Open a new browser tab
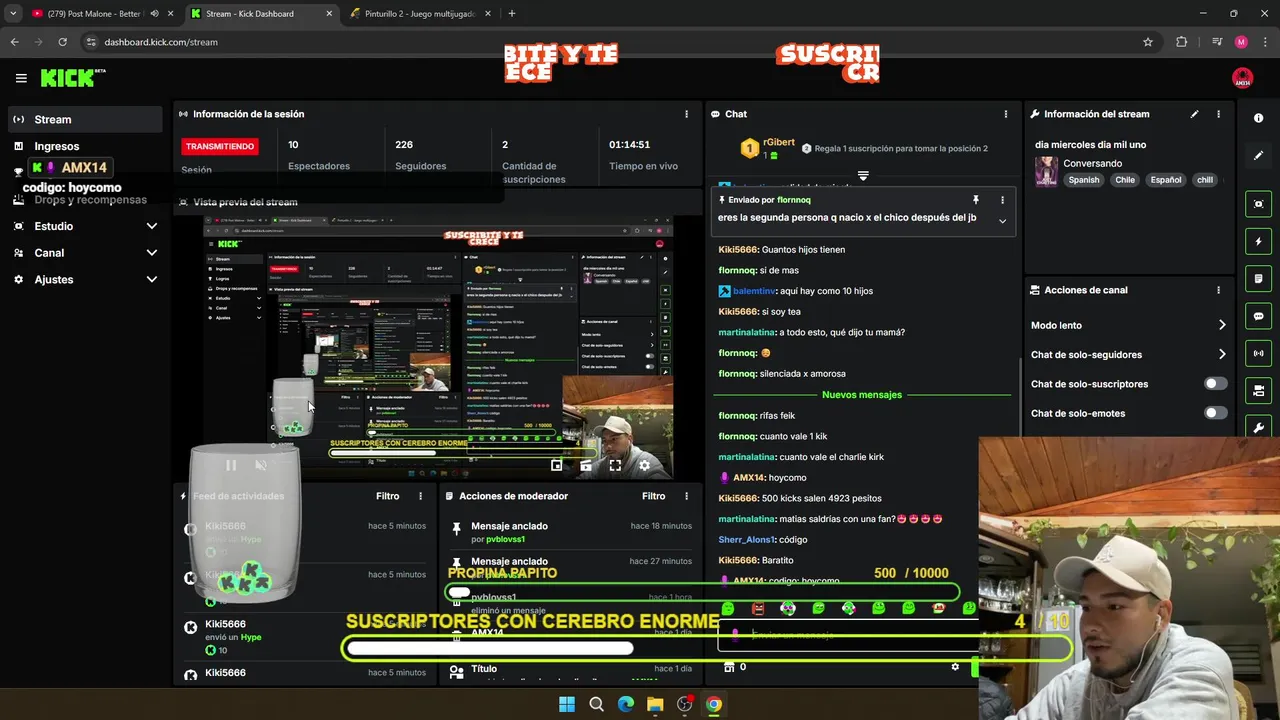Screen dimensions: 1280x720 (512, 14)
